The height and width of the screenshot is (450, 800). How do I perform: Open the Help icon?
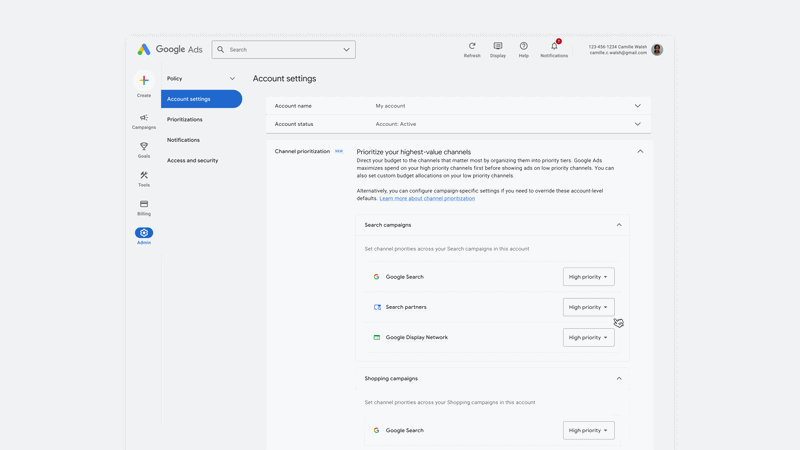click(x=523, y=46)
